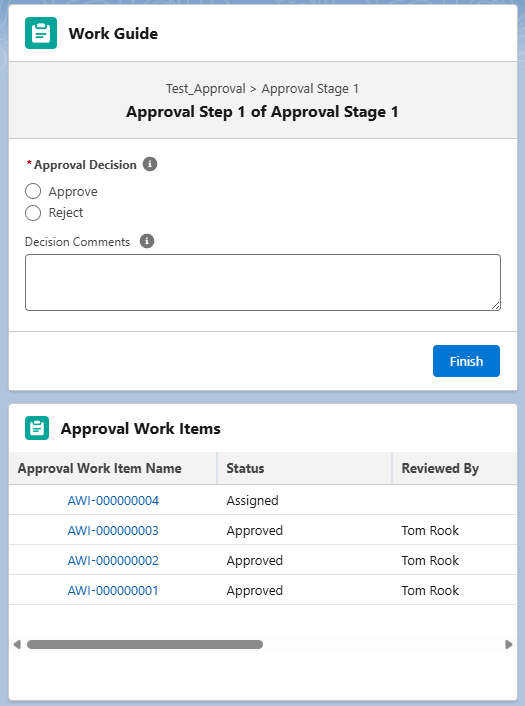Click the right scroll arrow in the table

tap(509, 644)
